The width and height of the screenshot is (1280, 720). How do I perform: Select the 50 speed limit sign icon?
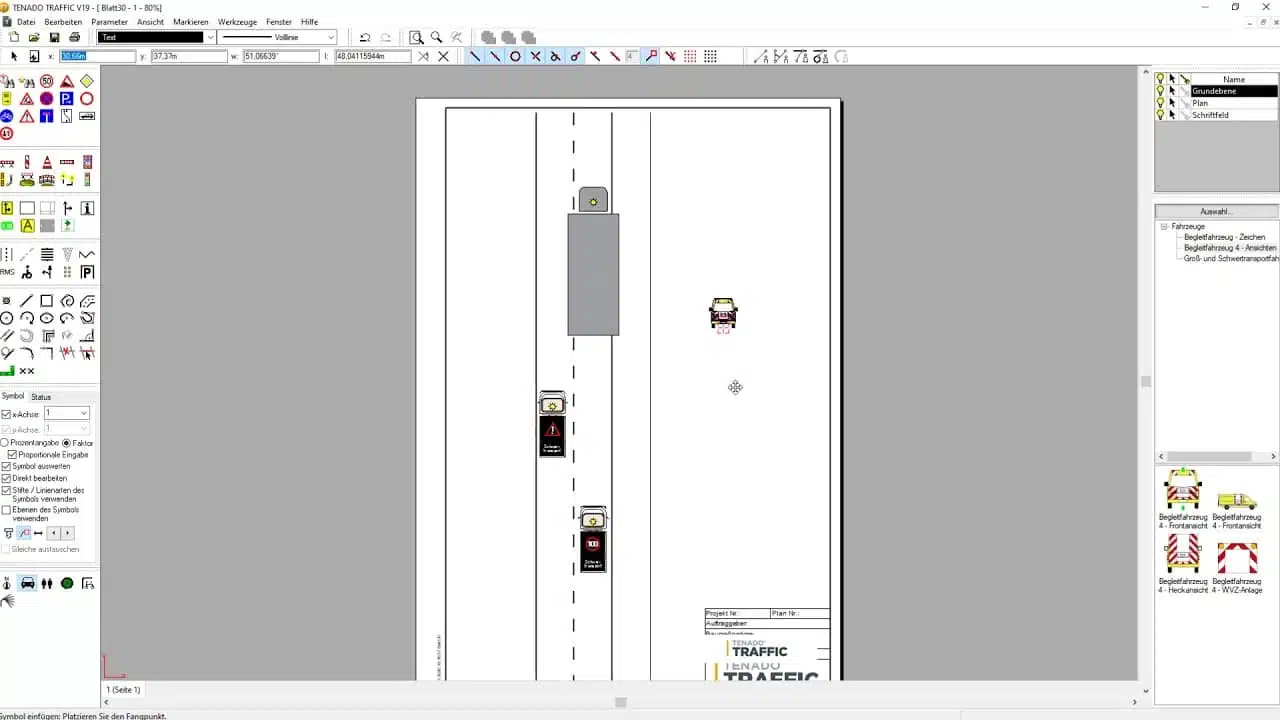coord(47,81)
